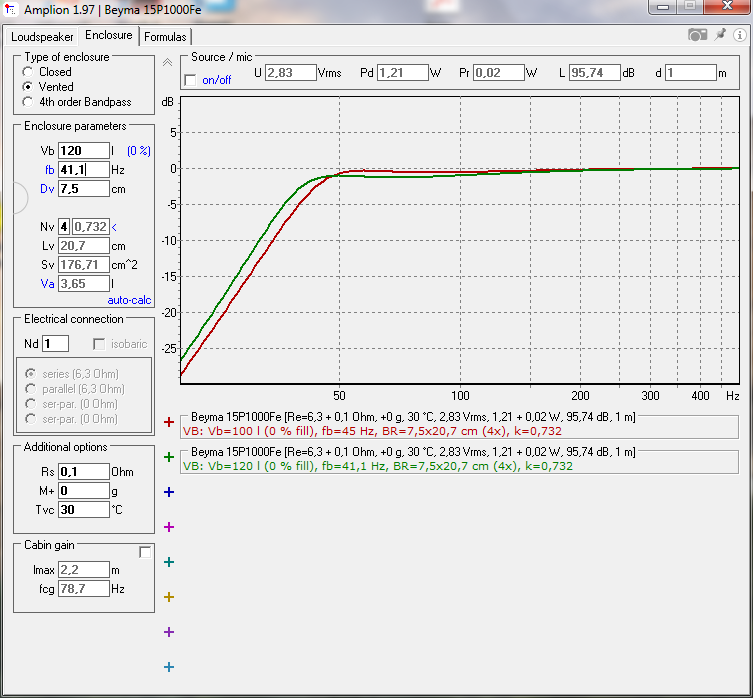Click the M+ added mass field
The width and height of the screenshot is (753, 698).
point(84,490)
